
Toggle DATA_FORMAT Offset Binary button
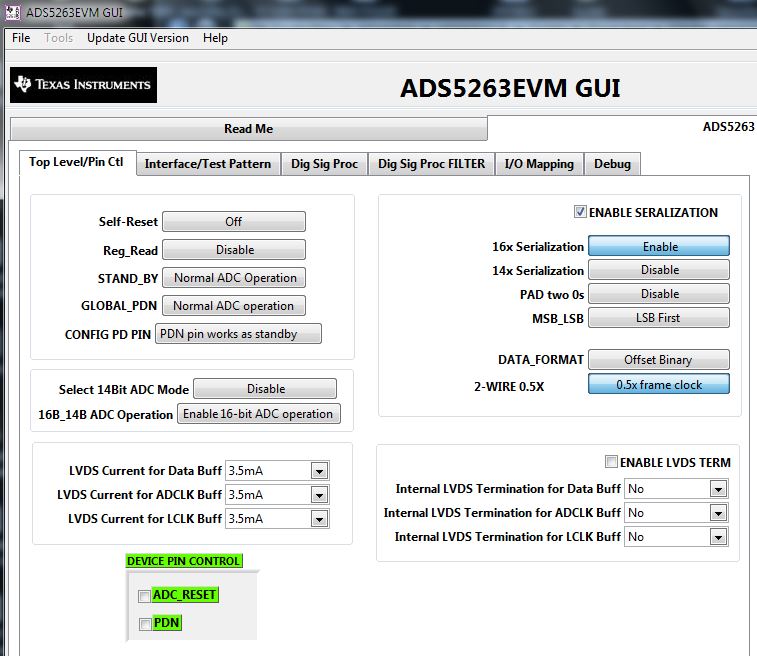[659, 360]
